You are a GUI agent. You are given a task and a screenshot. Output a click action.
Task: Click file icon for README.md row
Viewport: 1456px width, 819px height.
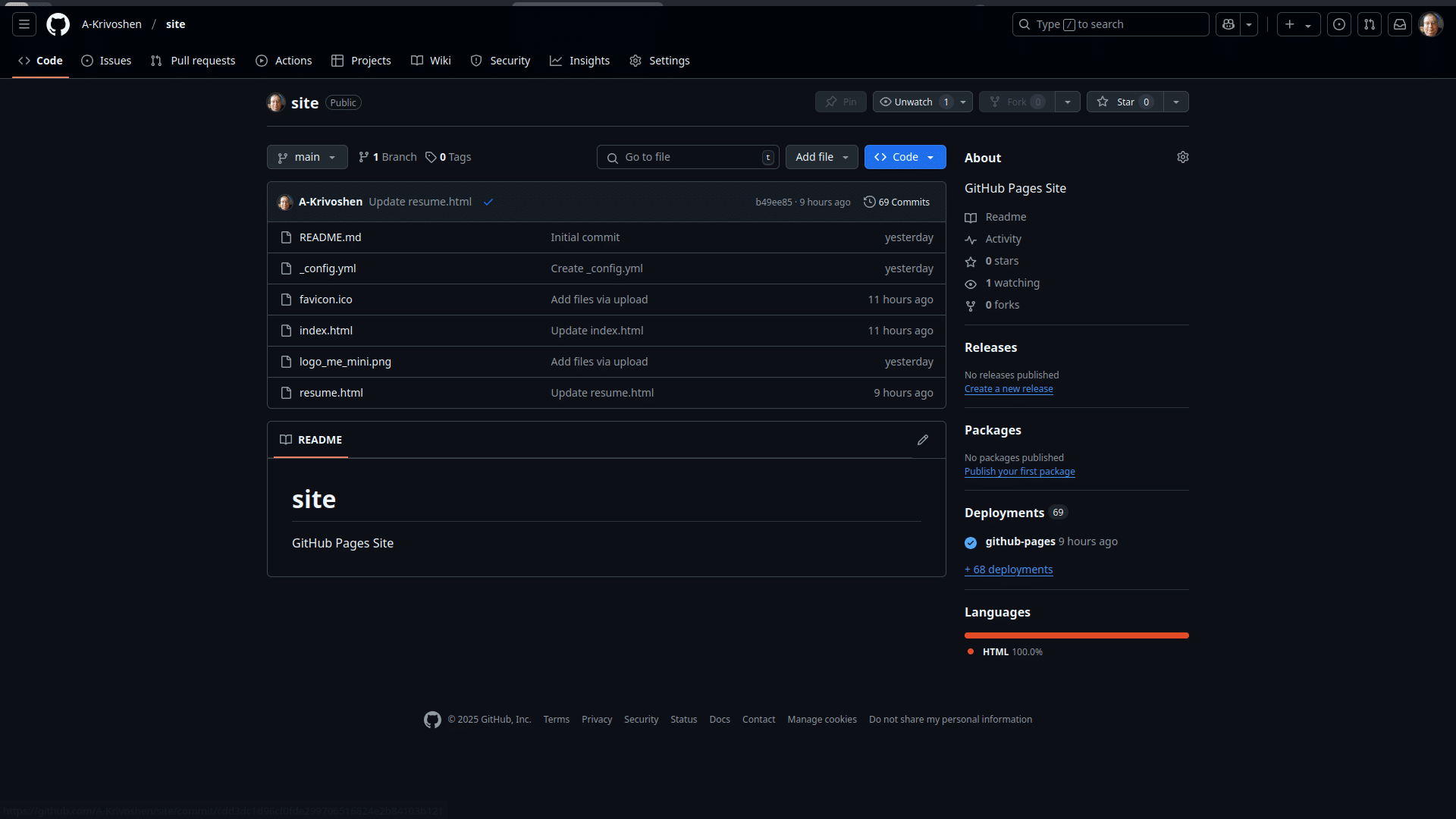point(286,237)
